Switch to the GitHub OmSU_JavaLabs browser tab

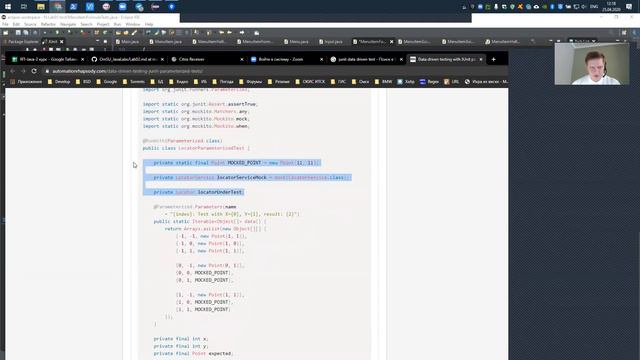pos(128,59)
